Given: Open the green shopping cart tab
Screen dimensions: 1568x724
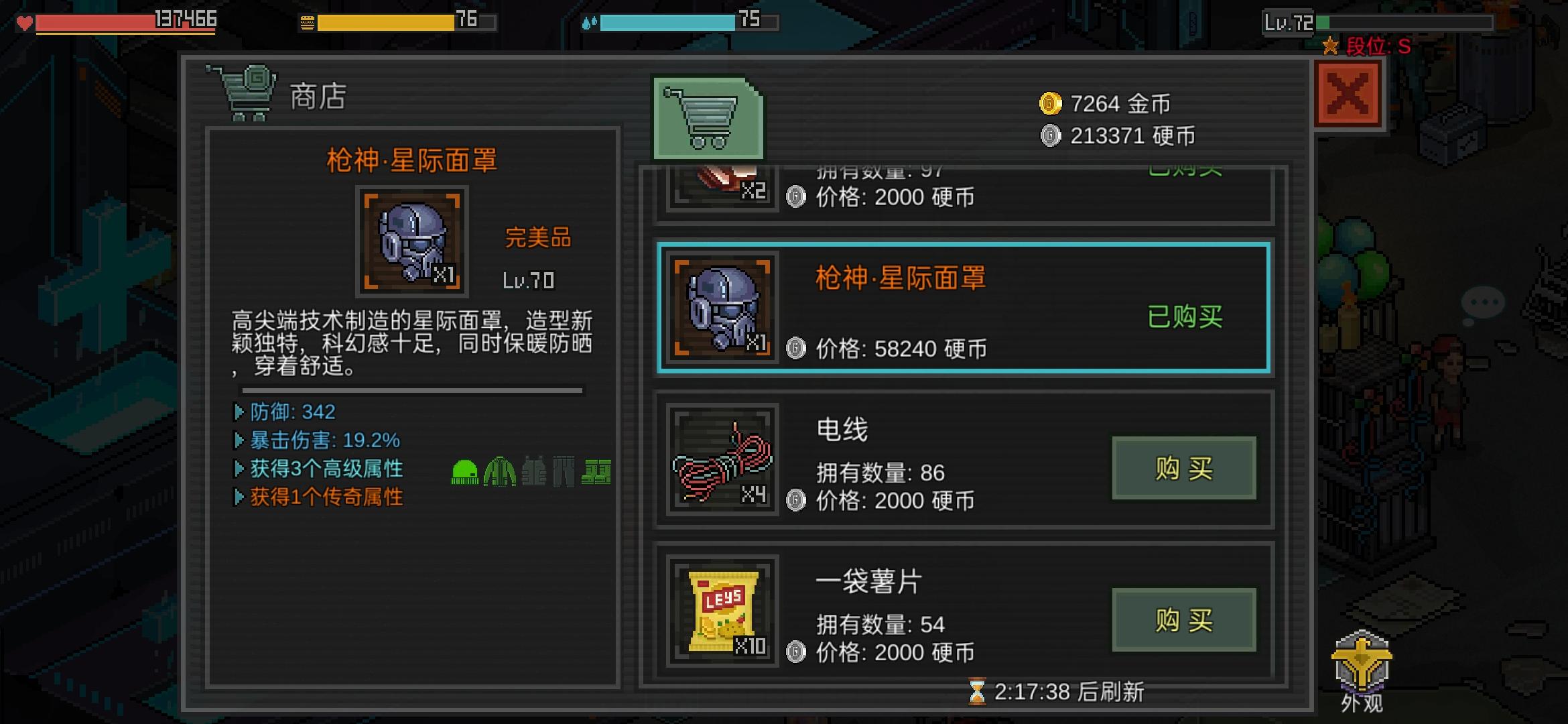Looking at the screenshot, I should [x=708, y=118].
